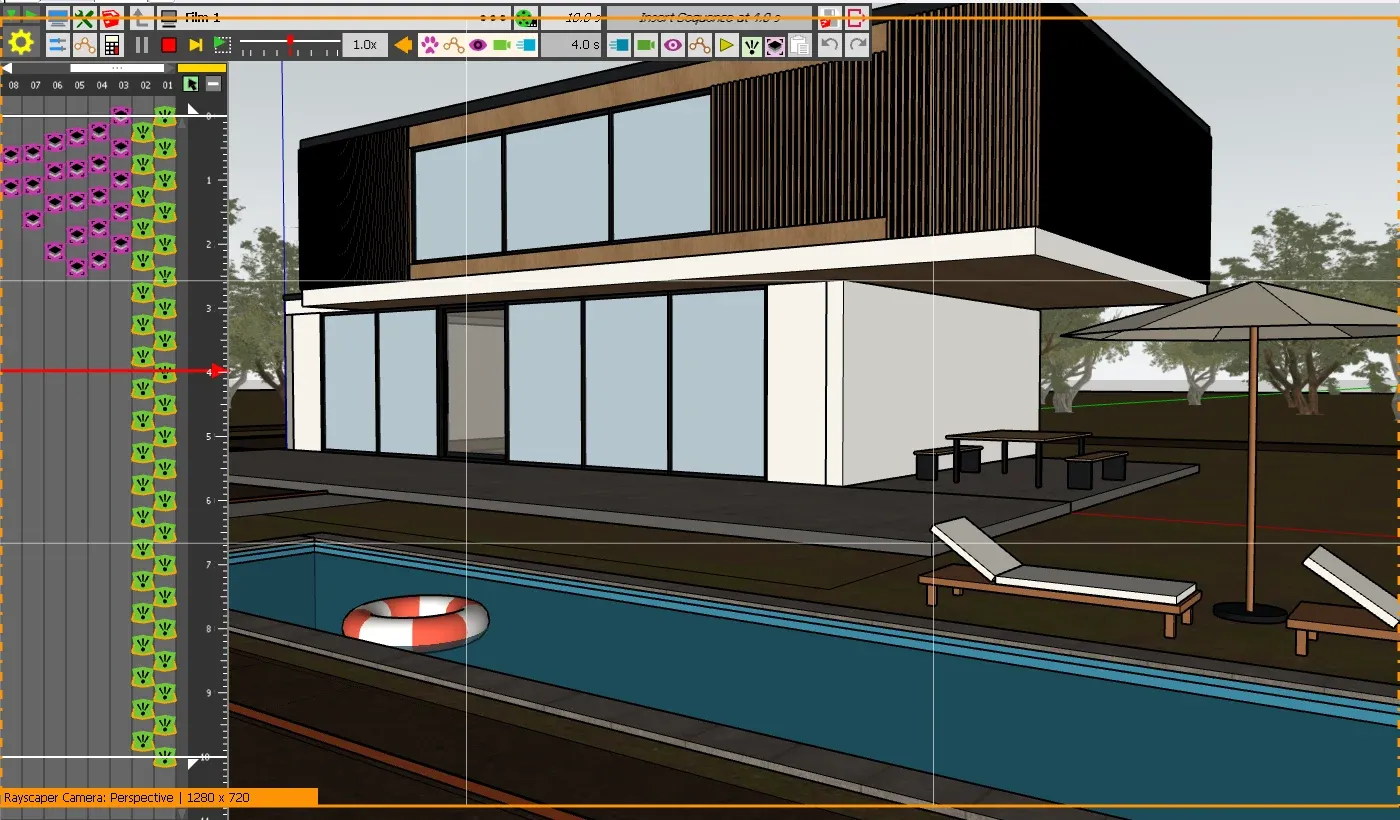Click the green cursor selection tool in the timeline header
The image size is (1400, 820).
pos(190,85)
